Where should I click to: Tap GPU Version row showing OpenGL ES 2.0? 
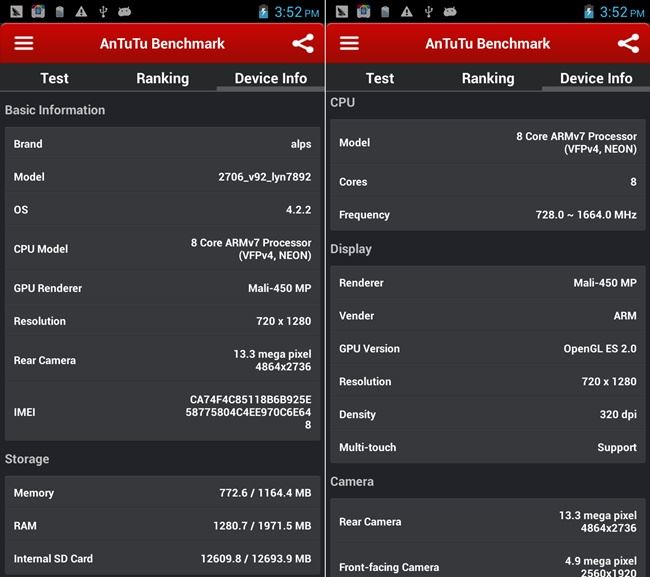488,348
